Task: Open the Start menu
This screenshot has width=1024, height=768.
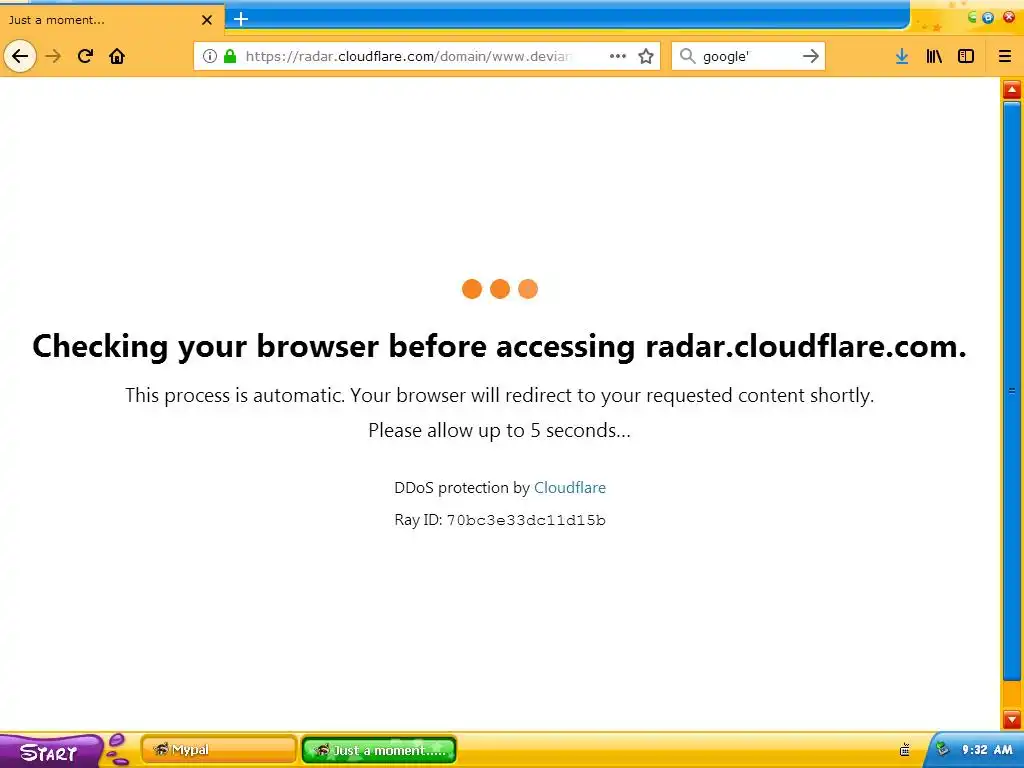Action: [50, 751]
